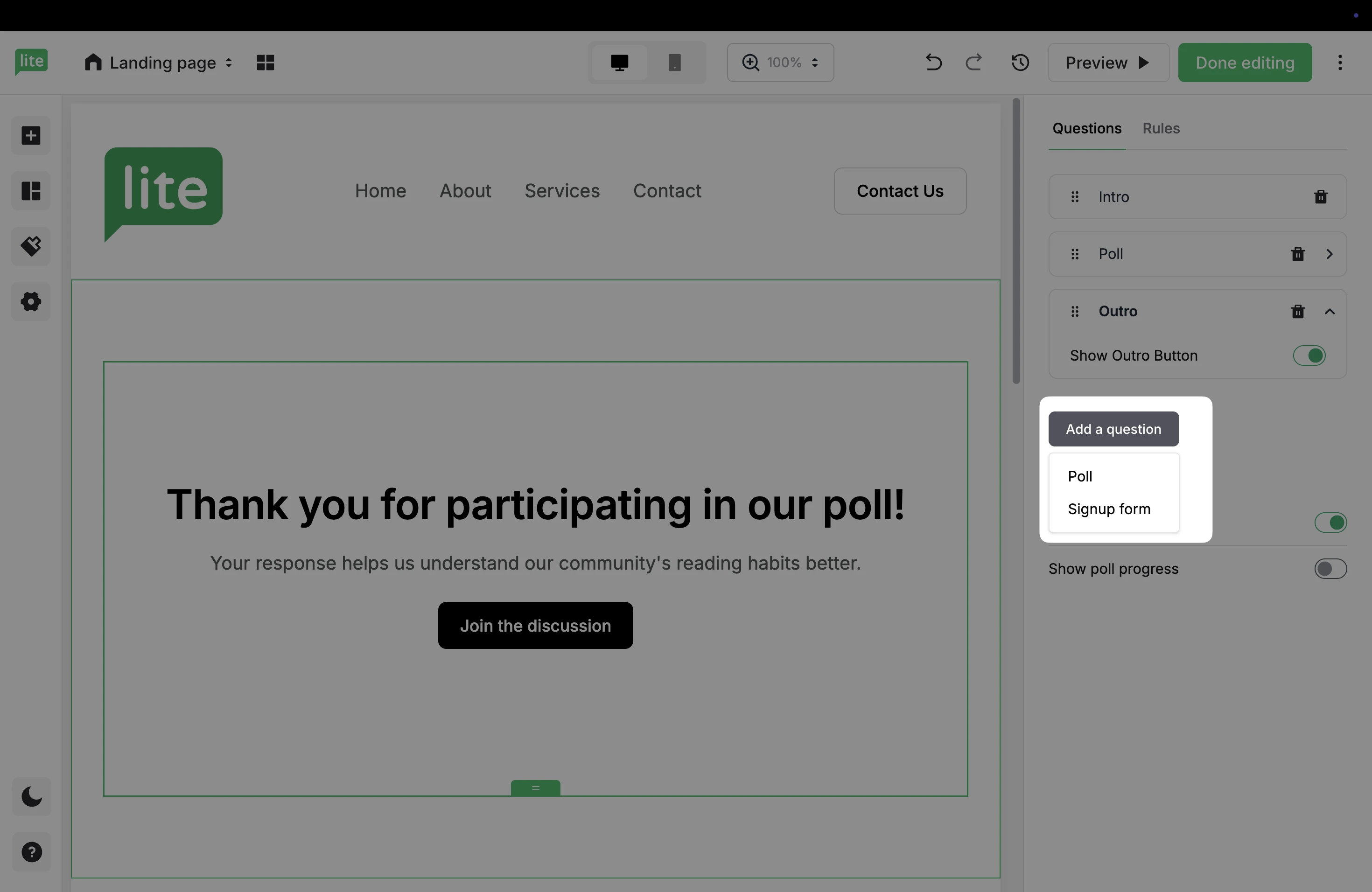Toggle the Show Outro Button switch
This screenshot has height=892, width=1372.
coord(1309,355)
